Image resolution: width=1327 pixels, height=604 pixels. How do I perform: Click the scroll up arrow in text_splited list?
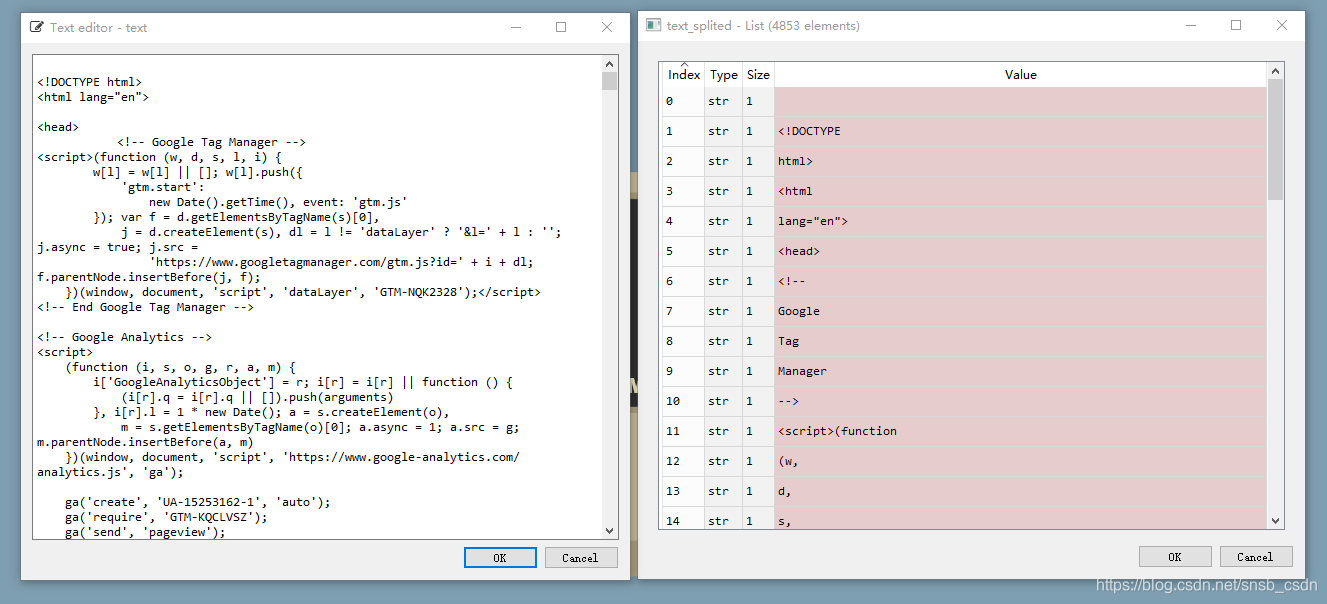[x=1275, y=71]
